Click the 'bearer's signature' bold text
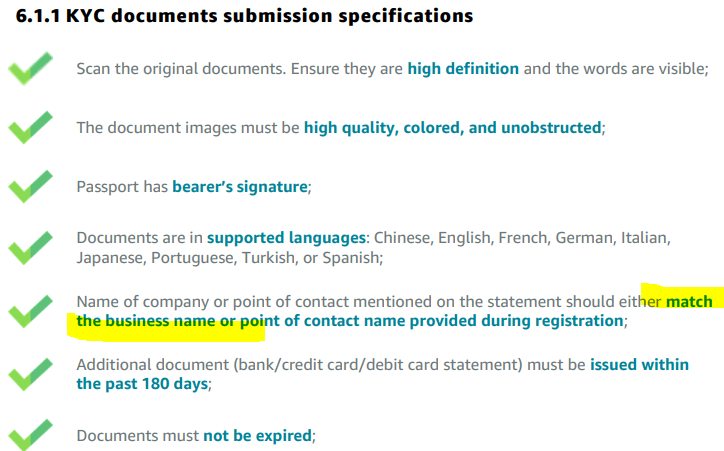 click(240, 186)
